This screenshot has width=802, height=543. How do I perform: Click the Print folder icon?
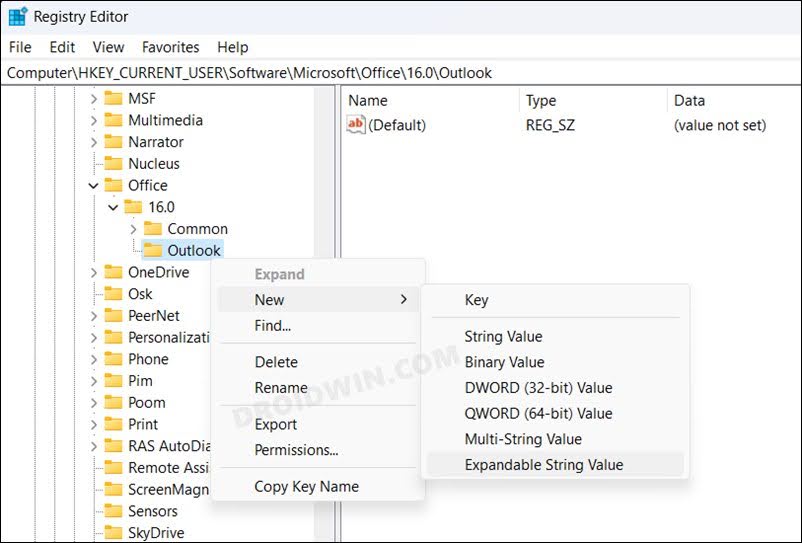click(x=114, y=424)
